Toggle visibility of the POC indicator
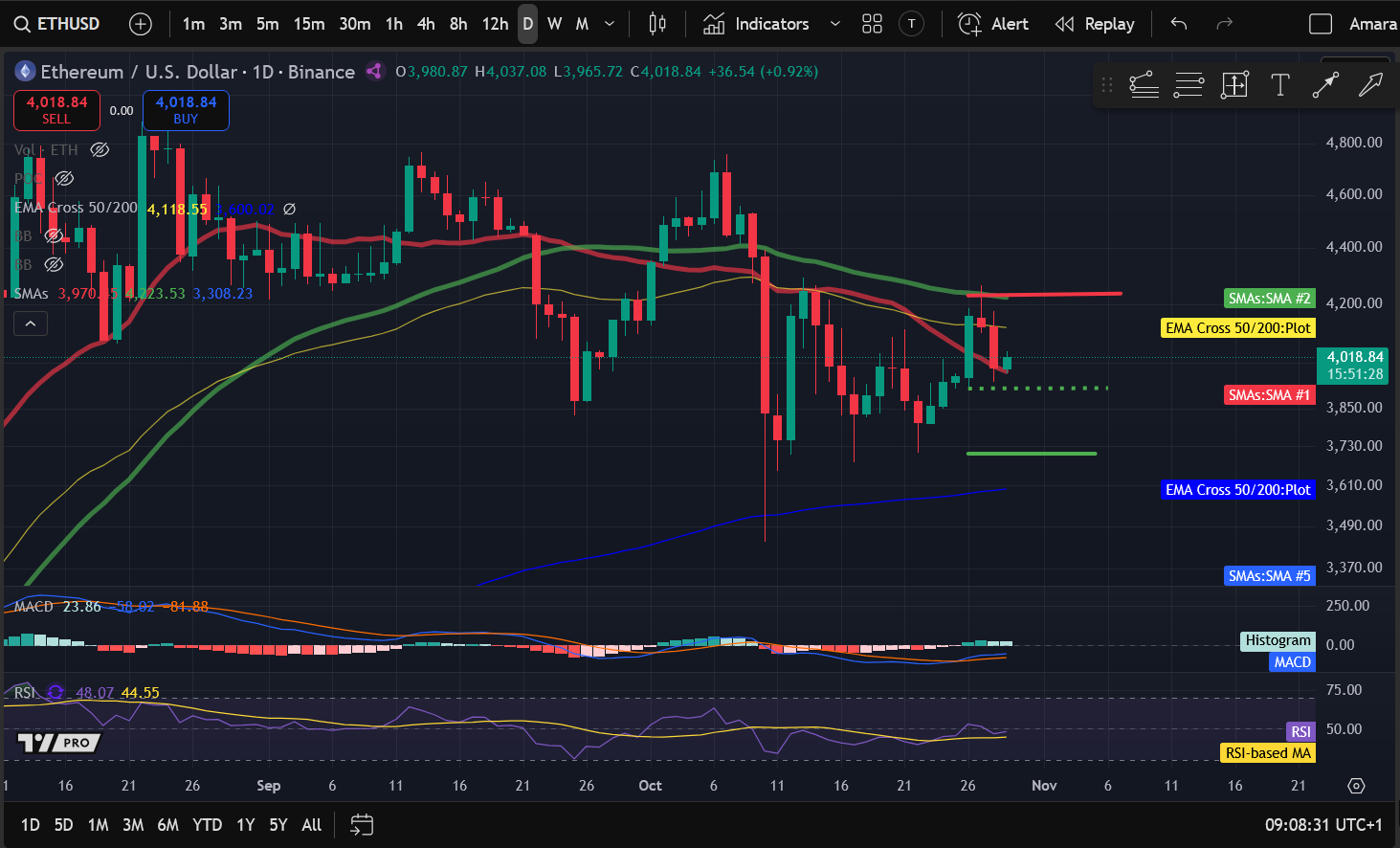Screen dimensions: 1400x848 [63, 178]
